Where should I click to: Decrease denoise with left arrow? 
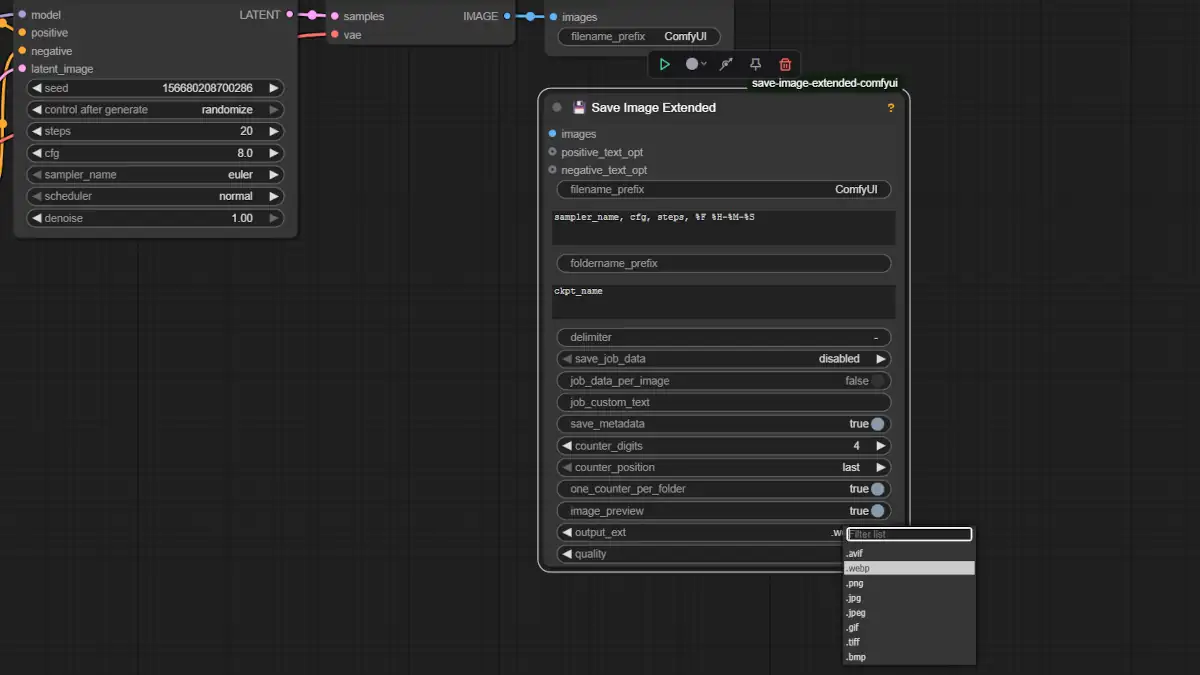click(x=37, y=218)
